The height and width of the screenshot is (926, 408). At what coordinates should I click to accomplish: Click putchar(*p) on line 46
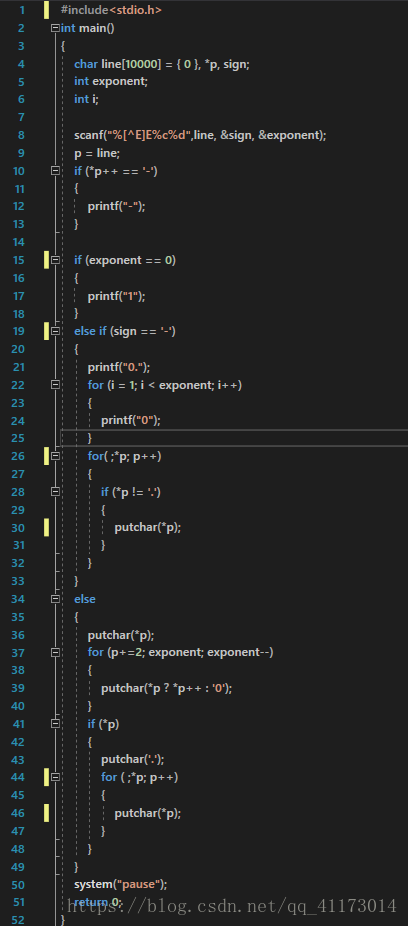point(148,813)
